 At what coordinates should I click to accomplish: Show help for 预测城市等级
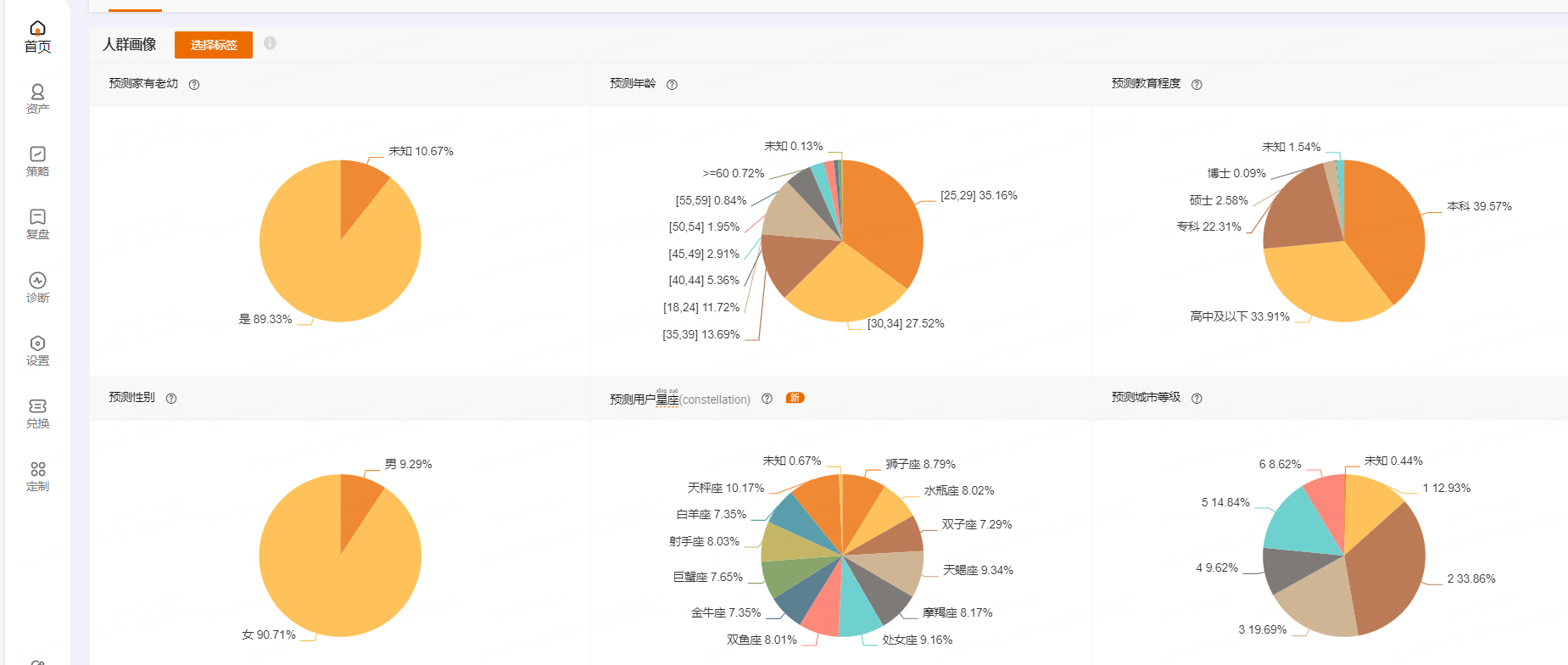pos(1197,399)
